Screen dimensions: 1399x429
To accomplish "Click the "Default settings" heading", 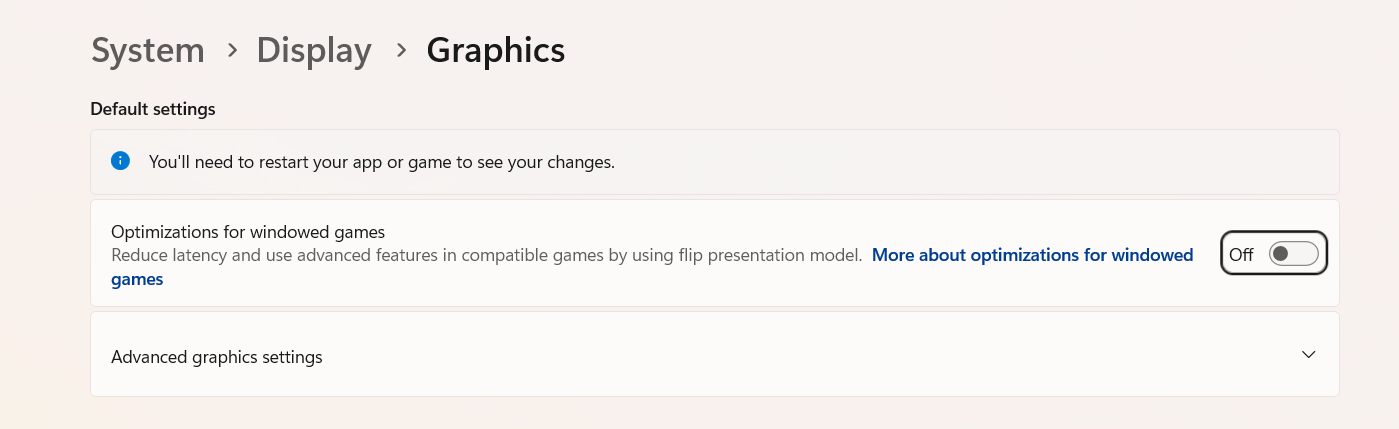I will tap(153, 109).
